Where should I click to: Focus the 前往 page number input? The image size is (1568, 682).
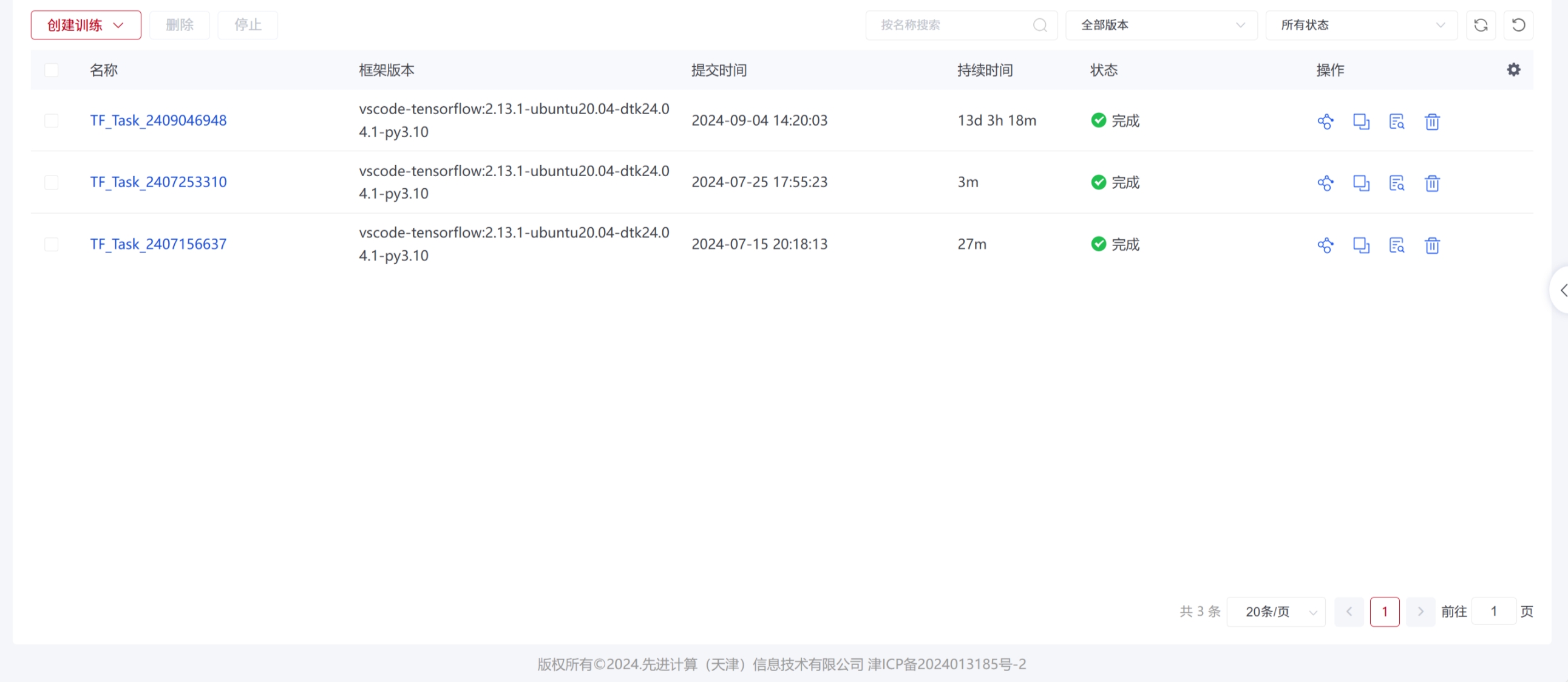tap(1493, 612)
